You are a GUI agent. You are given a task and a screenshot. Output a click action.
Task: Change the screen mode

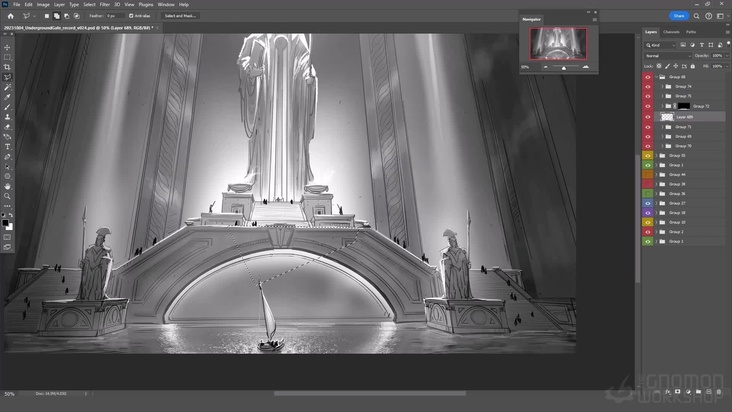pyautogui.click(x=7, y=247)
